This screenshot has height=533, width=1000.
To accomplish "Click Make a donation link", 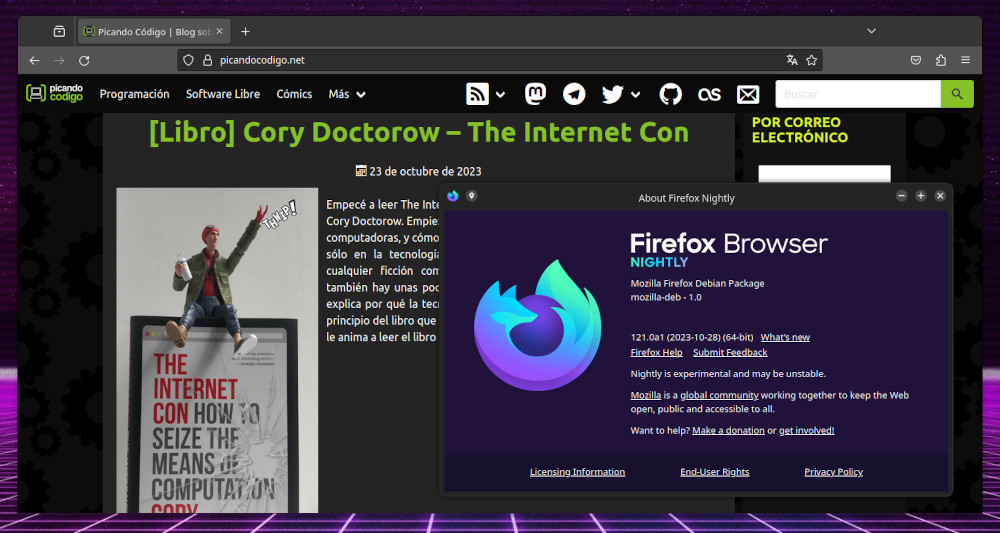I will tap(728, 430).
